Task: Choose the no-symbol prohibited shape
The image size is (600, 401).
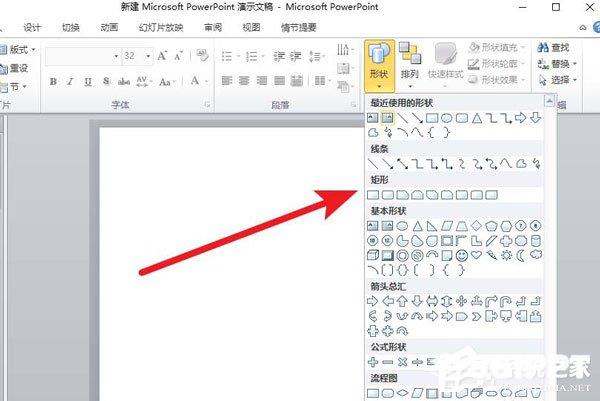Action: (417, 256)
